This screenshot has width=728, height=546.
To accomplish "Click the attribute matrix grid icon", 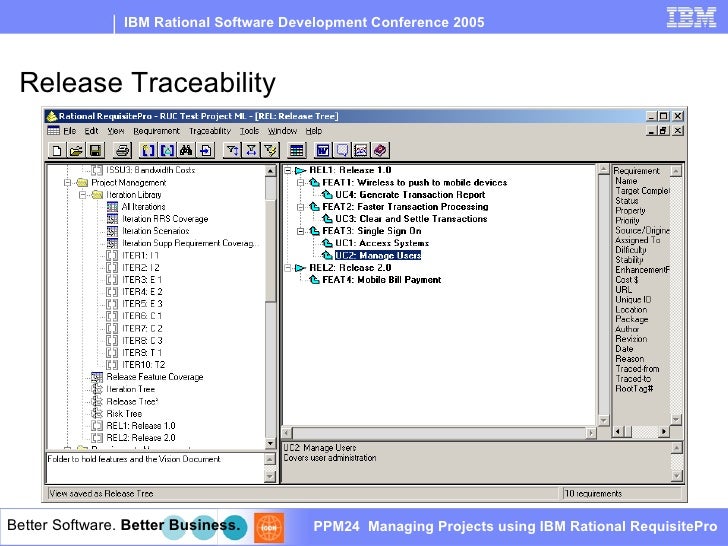I will pyautogui.click(x=296, y=150).
